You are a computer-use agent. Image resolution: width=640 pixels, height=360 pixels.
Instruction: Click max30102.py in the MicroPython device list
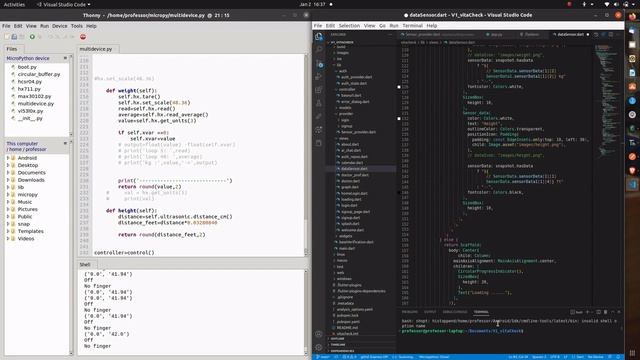tap(34, 96)
